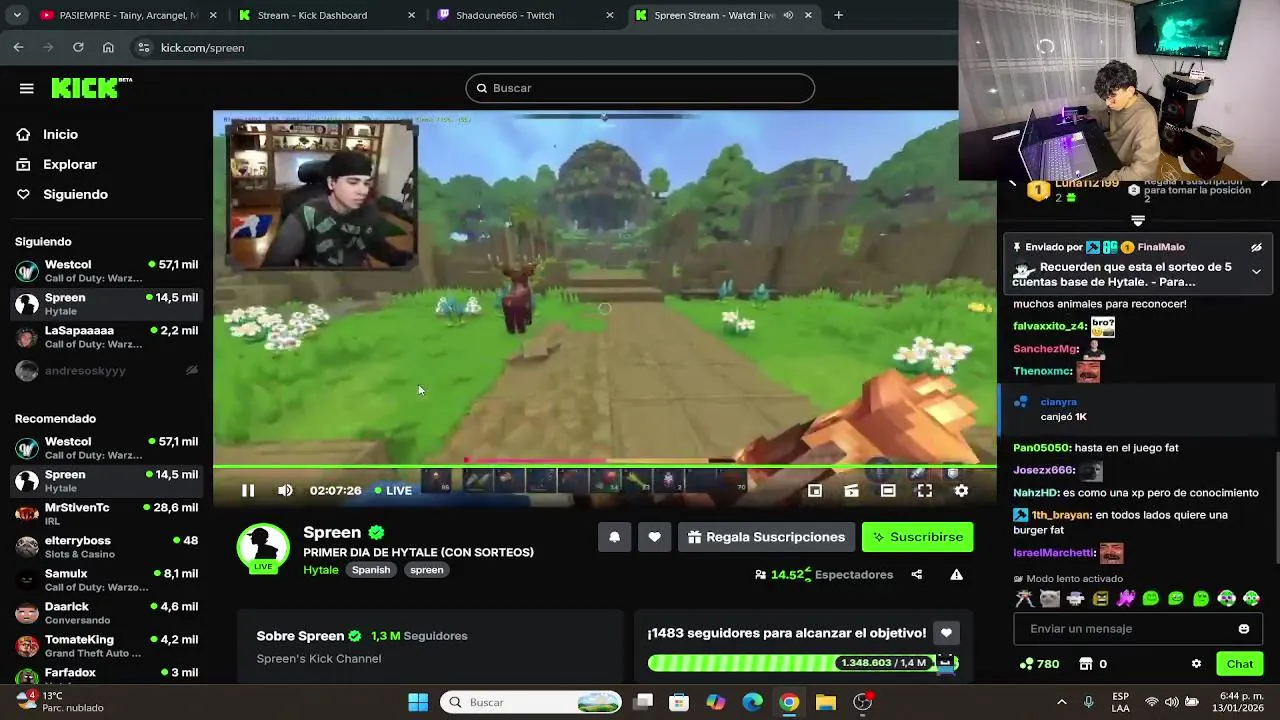This screenshot has height=720, width=1280.
Task: Follow Spreen with the heart button
Action: pos(654,537)
